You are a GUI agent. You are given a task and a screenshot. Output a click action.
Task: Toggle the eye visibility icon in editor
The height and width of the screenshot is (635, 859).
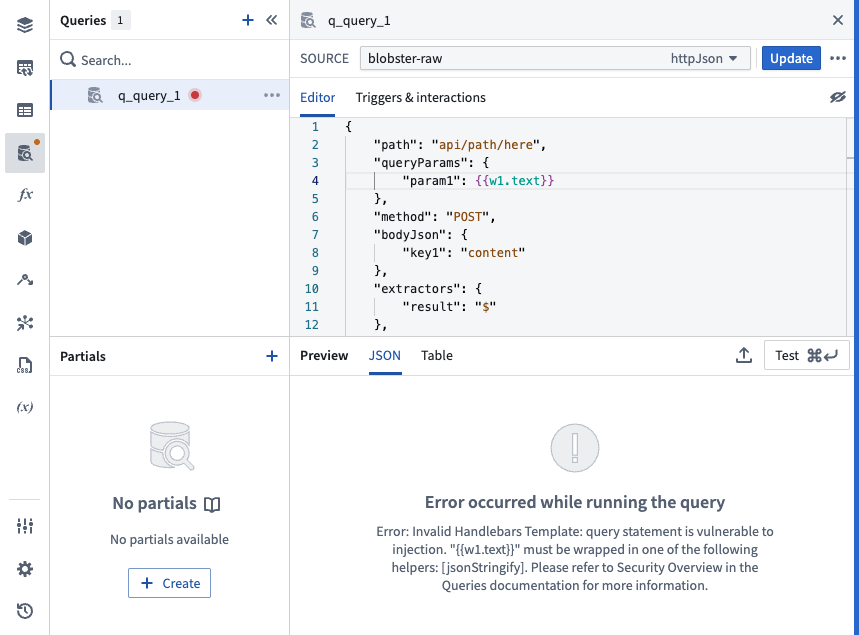tap(838, 98)
